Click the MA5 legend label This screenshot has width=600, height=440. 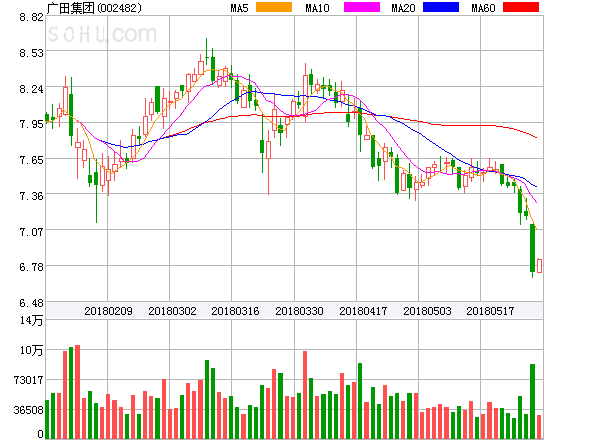click(239, 8)
